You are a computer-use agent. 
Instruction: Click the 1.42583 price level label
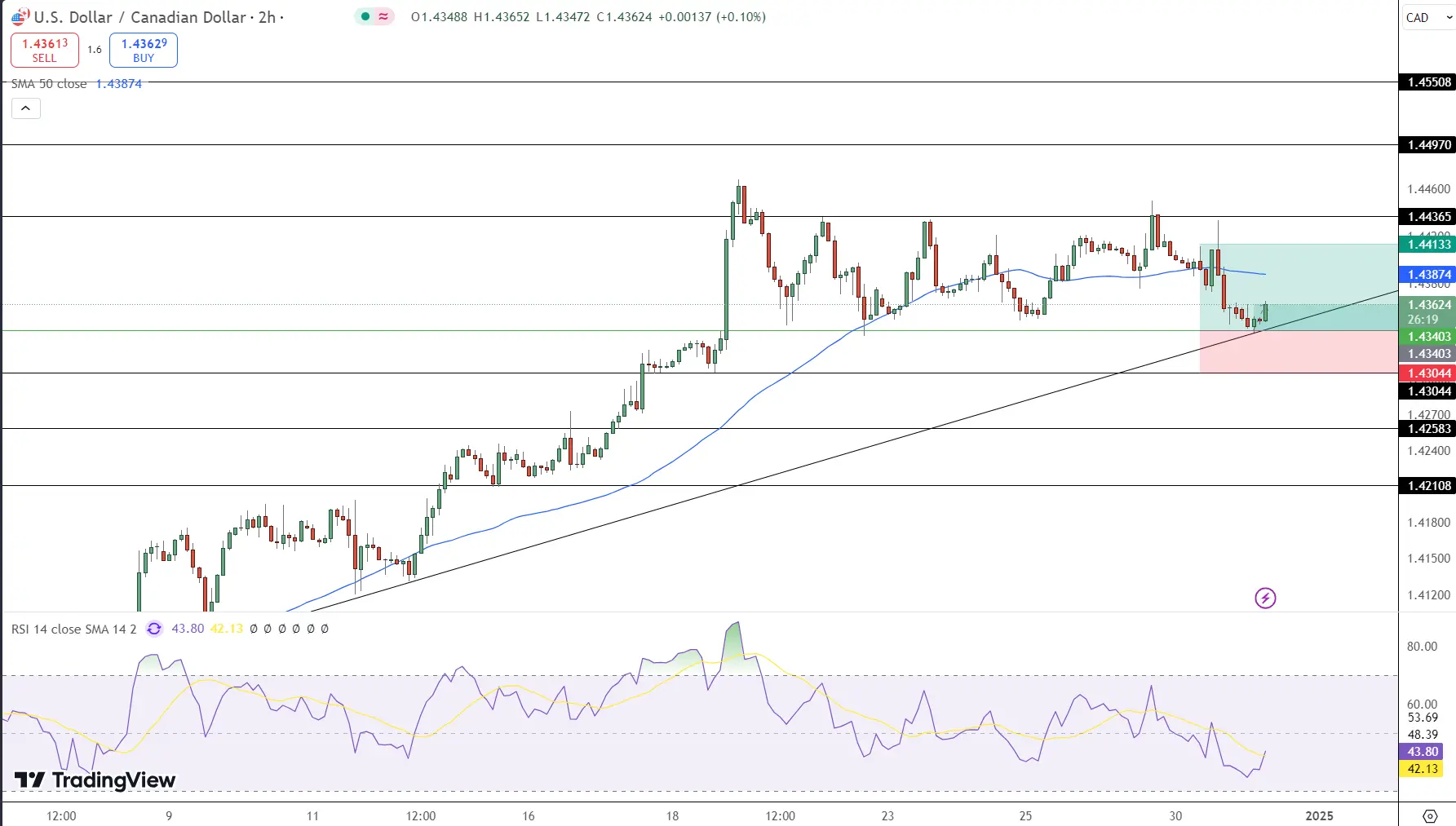(x=1427, y=429)
